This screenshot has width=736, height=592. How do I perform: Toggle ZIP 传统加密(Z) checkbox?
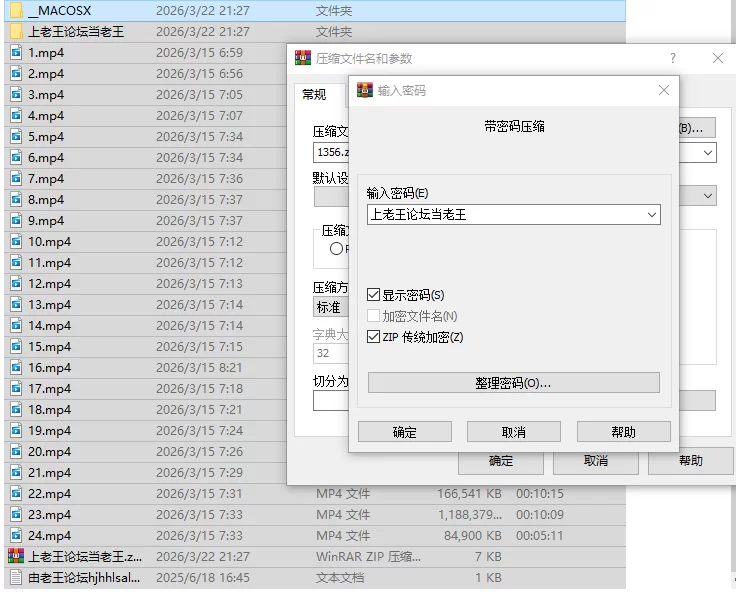click(373, 337)
